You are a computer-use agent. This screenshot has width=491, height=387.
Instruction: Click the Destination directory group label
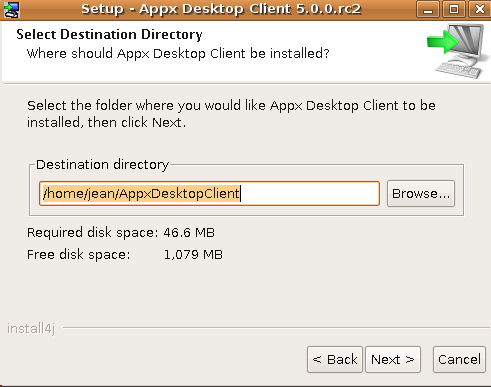tap(103, 165)
